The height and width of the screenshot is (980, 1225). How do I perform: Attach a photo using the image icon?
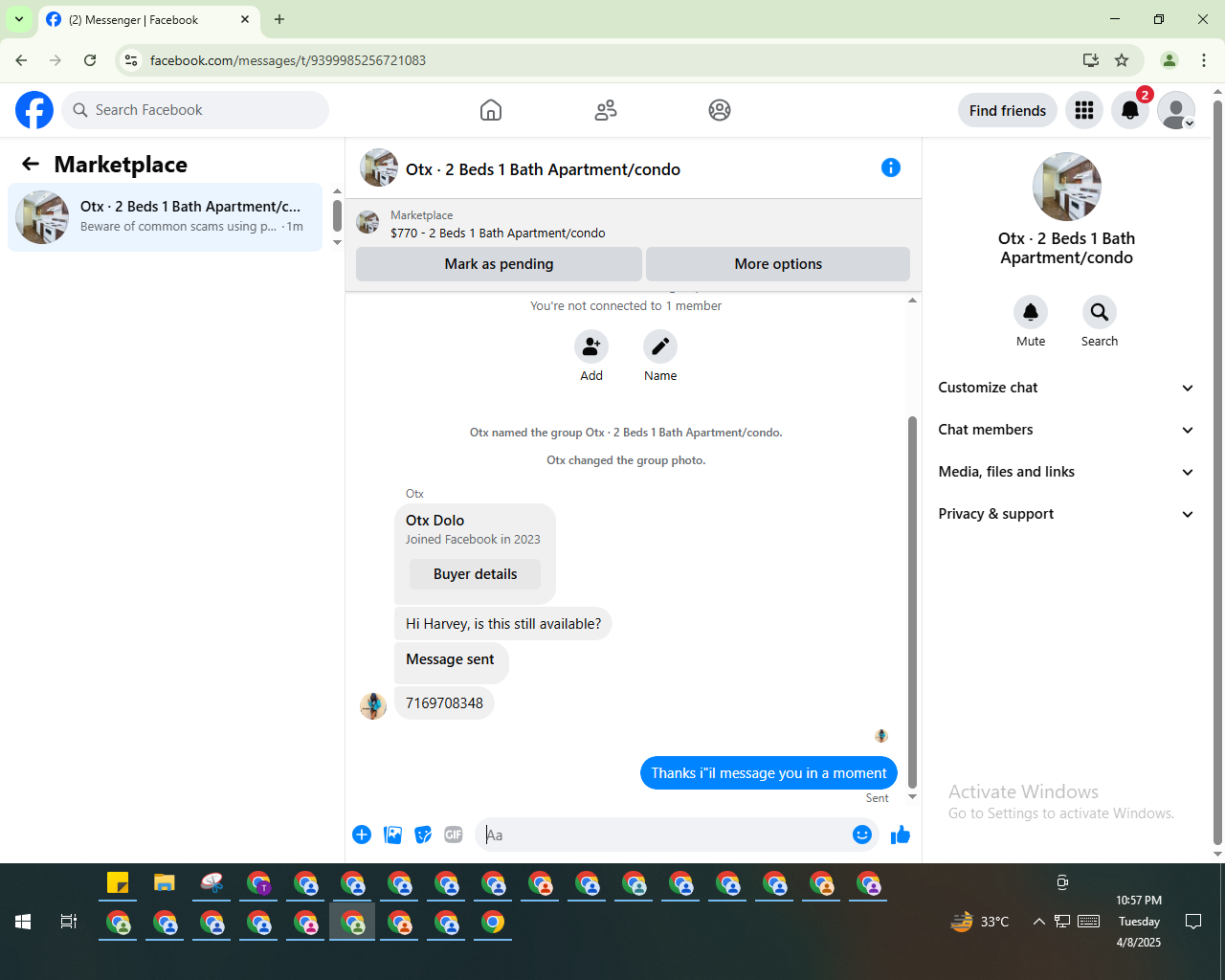(392, 835)
